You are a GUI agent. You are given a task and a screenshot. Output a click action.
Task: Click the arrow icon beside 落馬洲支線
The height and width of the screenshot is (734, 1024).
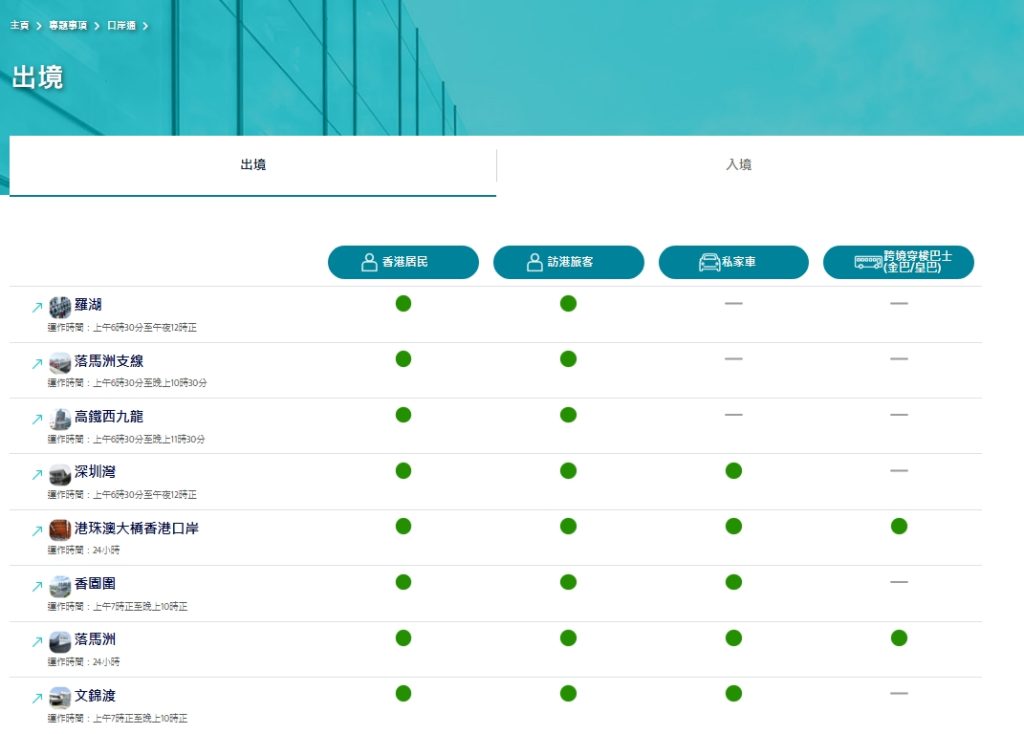point(37,364)
